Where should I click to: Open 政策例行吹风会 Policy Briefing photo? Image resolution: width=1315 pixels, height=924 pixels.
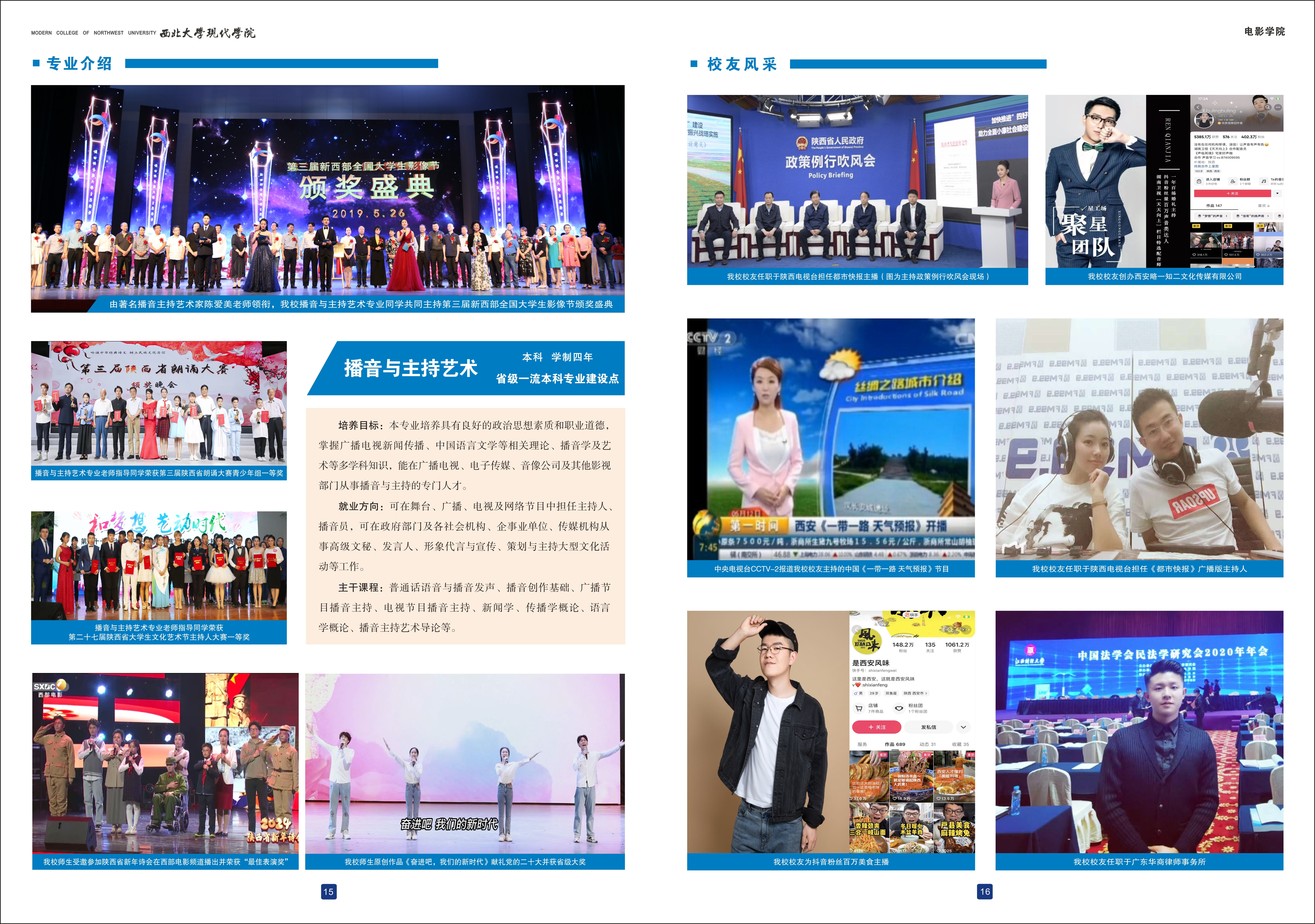[x=857, y=182]
